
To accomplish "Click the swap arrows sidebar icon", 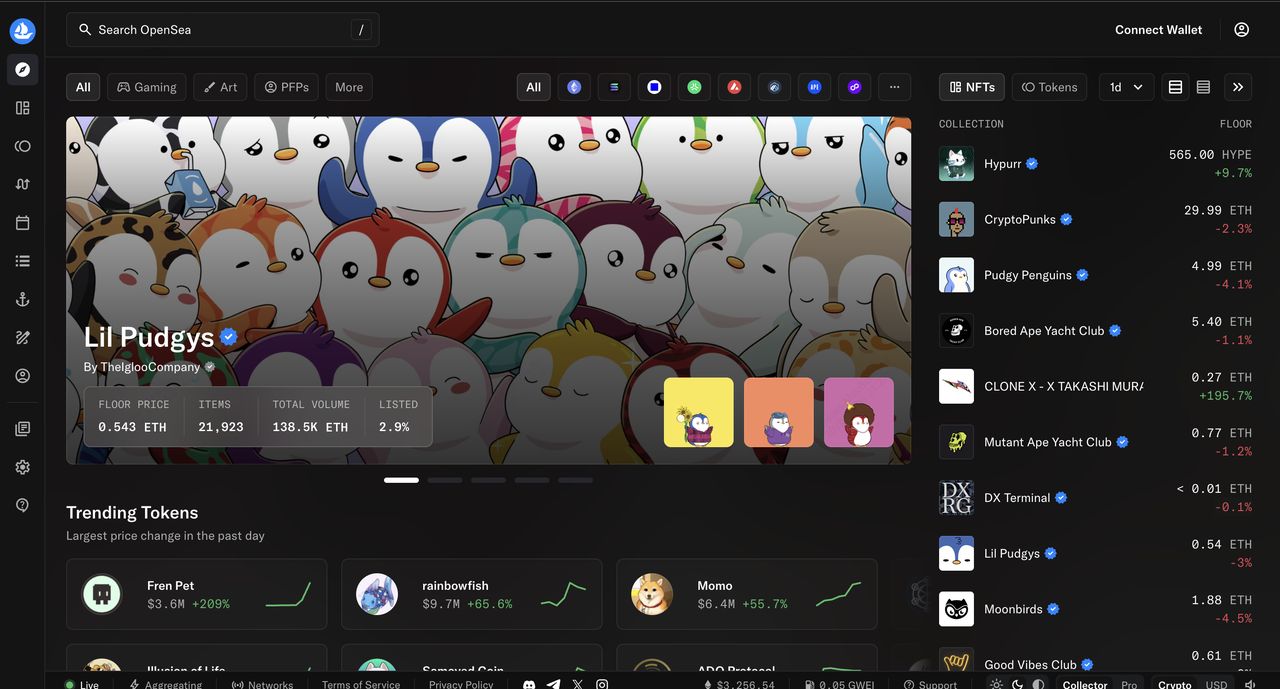I will (22, 184).
